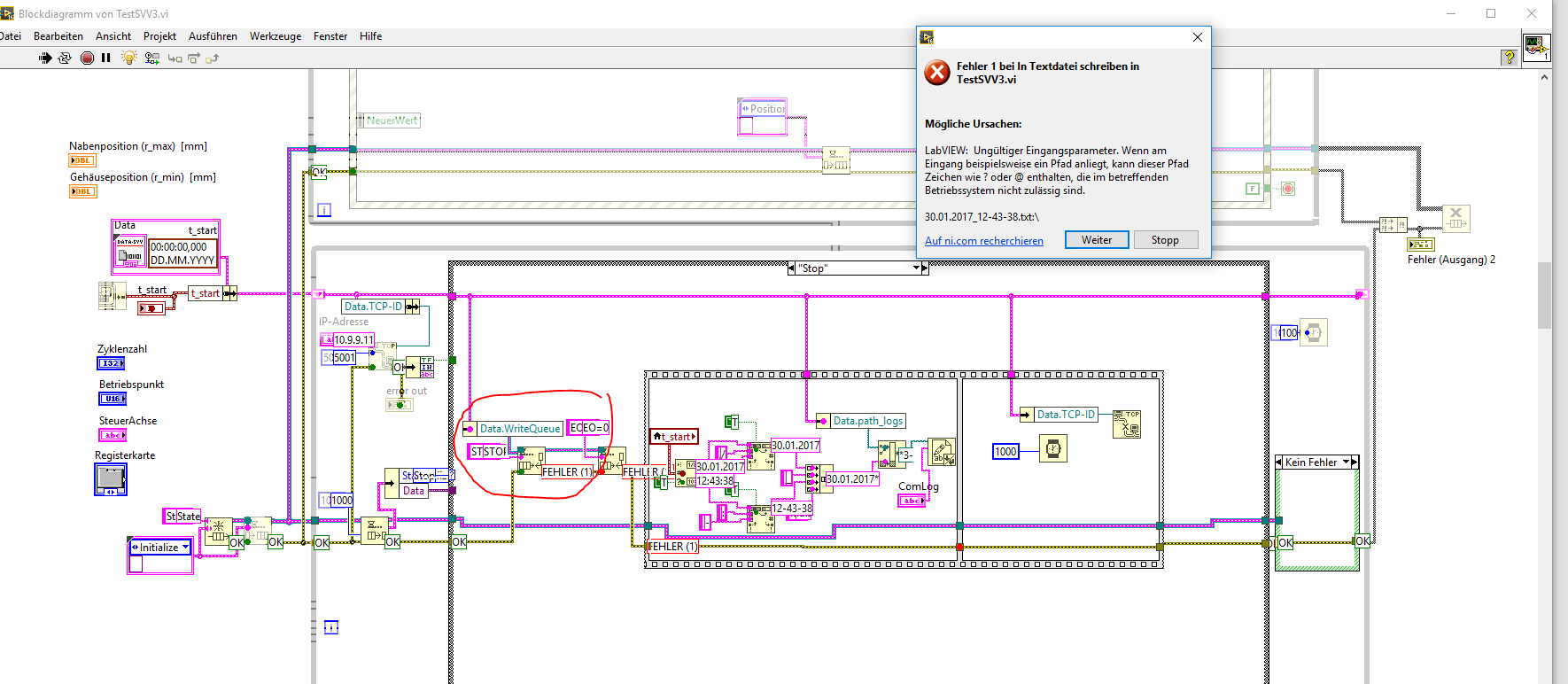
Task: Click the Step Out toolbar icon
Action: click(212, 58)
